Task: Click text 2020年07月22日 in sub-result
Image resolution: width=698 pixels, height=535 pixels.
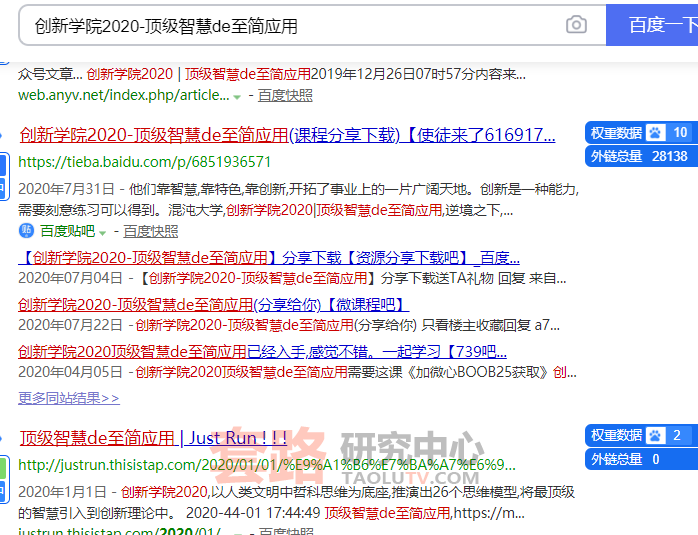Action: click(x=70, y=325)
